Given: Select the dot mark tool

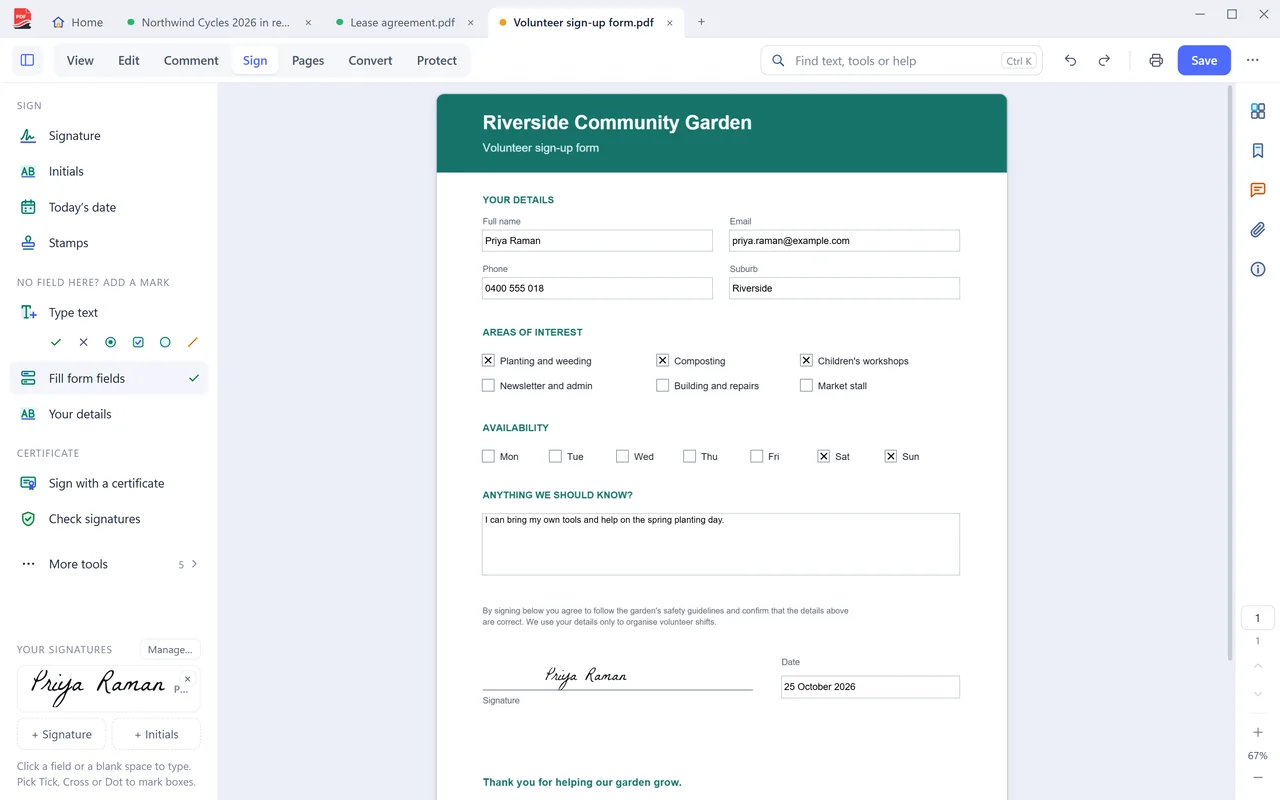Looking at the screenshot, I should (111, 342).
